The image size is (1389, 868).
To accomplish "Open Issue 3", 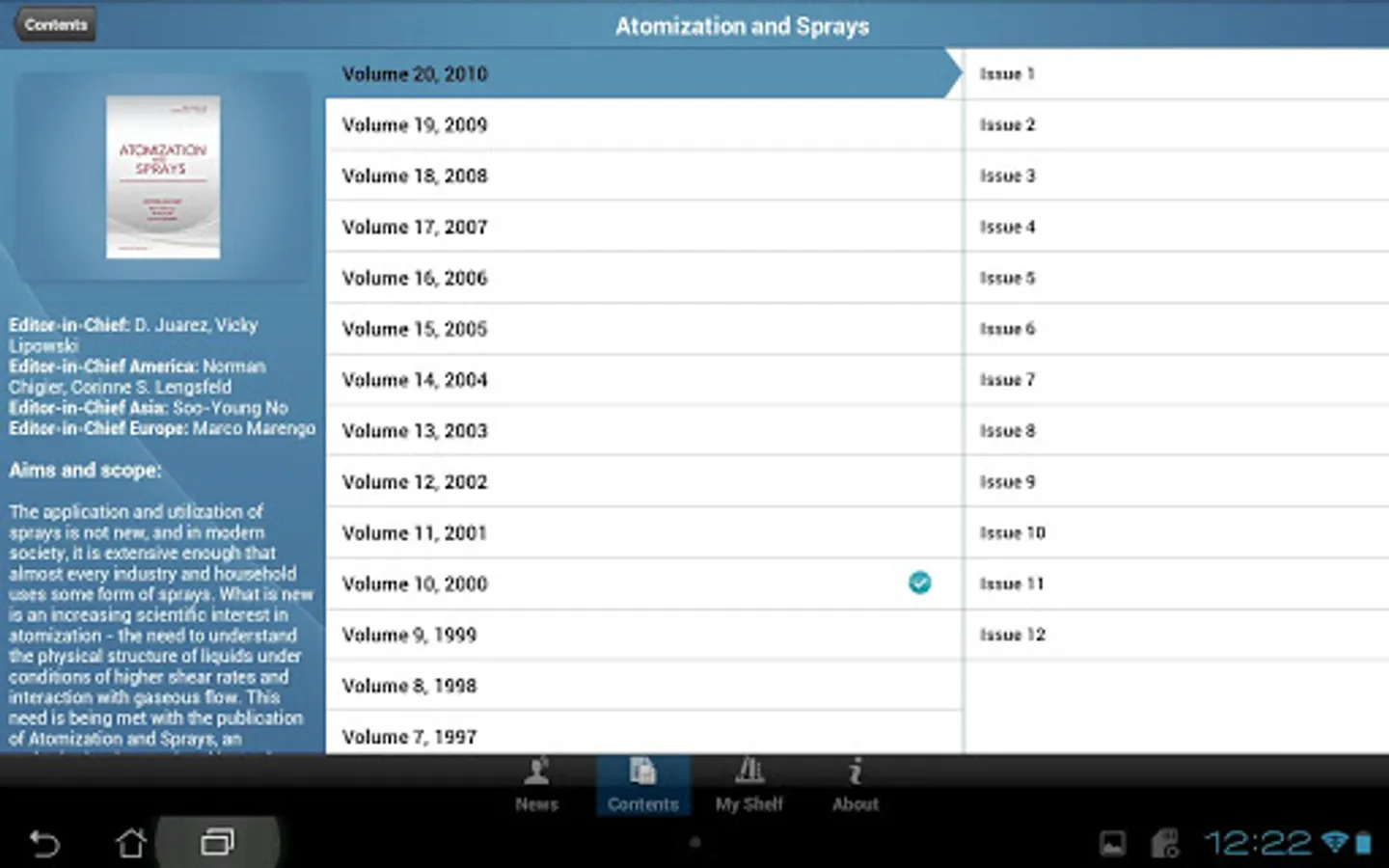I will point(1177,176).
